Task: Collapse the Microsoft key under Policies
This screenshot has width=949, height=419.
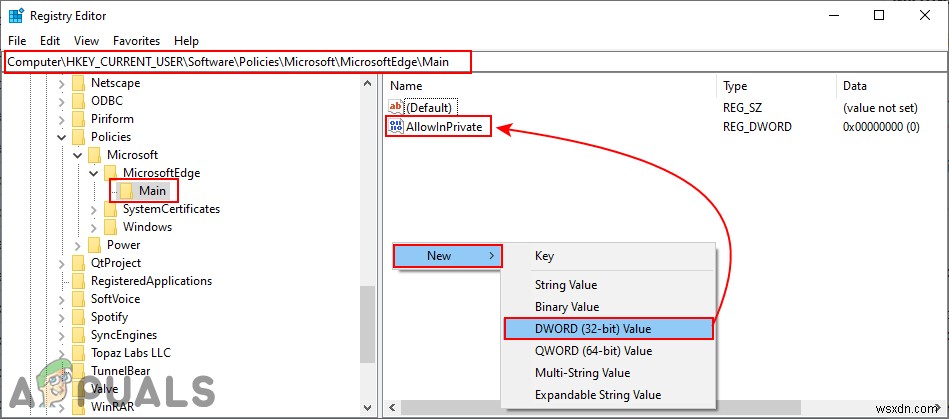Action: pyautogui.click(x=77, y=156)
